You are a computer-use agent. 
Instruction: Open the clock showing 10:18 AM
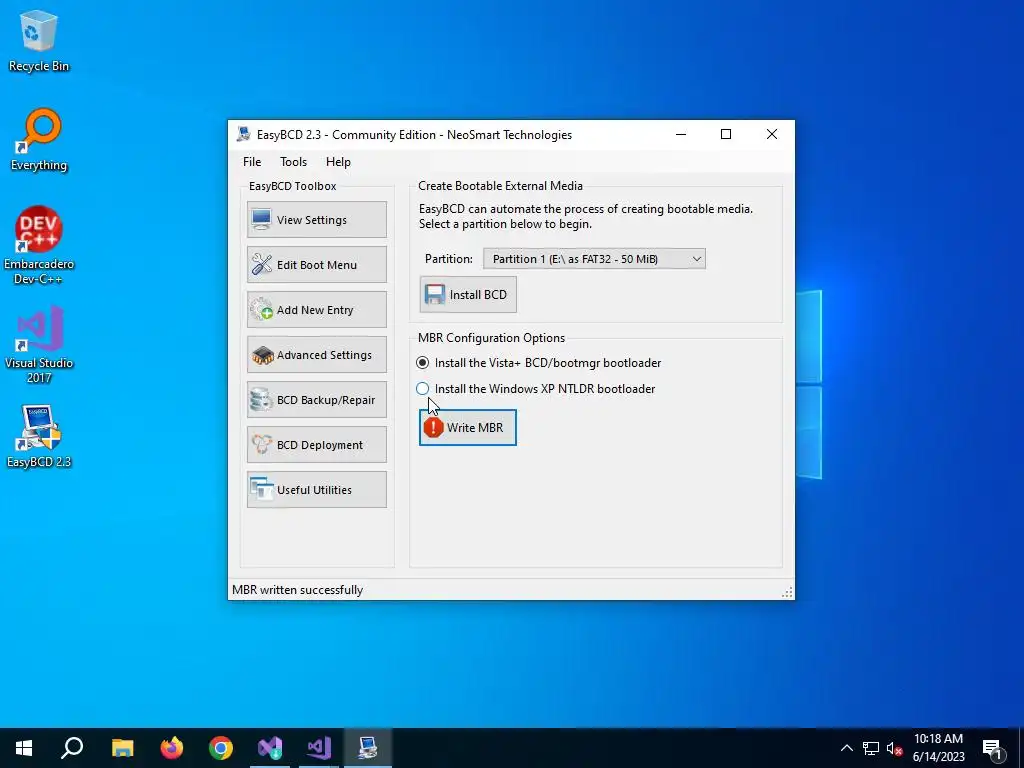pos(938,748)
